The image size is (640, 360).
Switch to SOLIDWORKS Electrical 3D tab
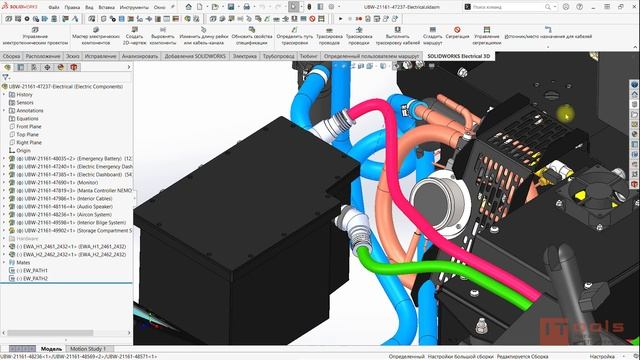[459, 56]
